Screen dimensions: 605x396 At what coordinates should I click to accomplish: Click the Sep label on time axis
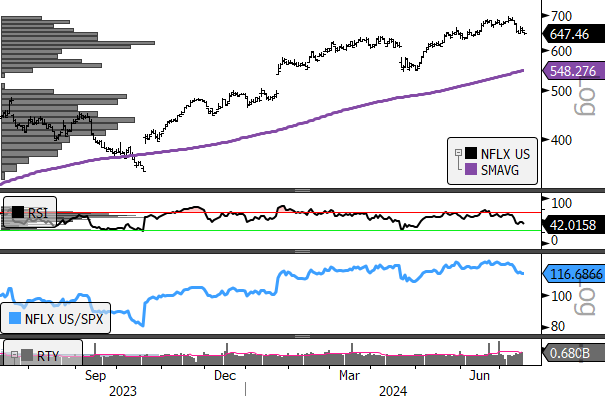[95, 376]
